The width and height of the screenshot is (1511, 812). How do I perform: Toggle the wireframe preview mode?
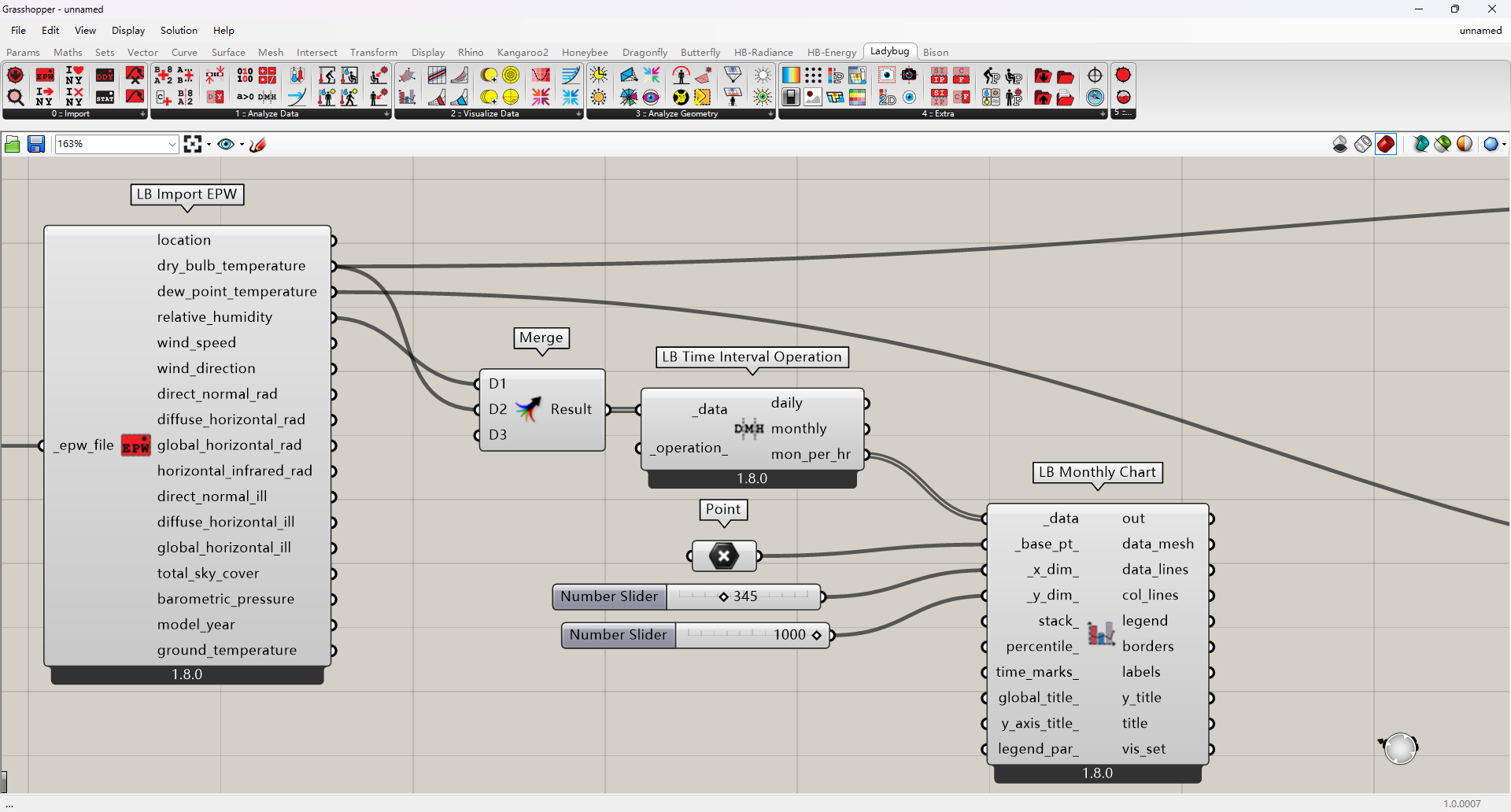pos(1363,144)
